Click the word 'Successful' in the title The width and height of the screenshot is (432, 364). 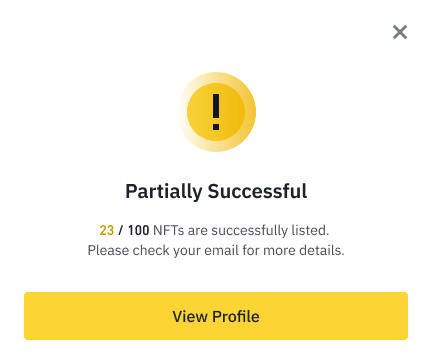(257, 191)
